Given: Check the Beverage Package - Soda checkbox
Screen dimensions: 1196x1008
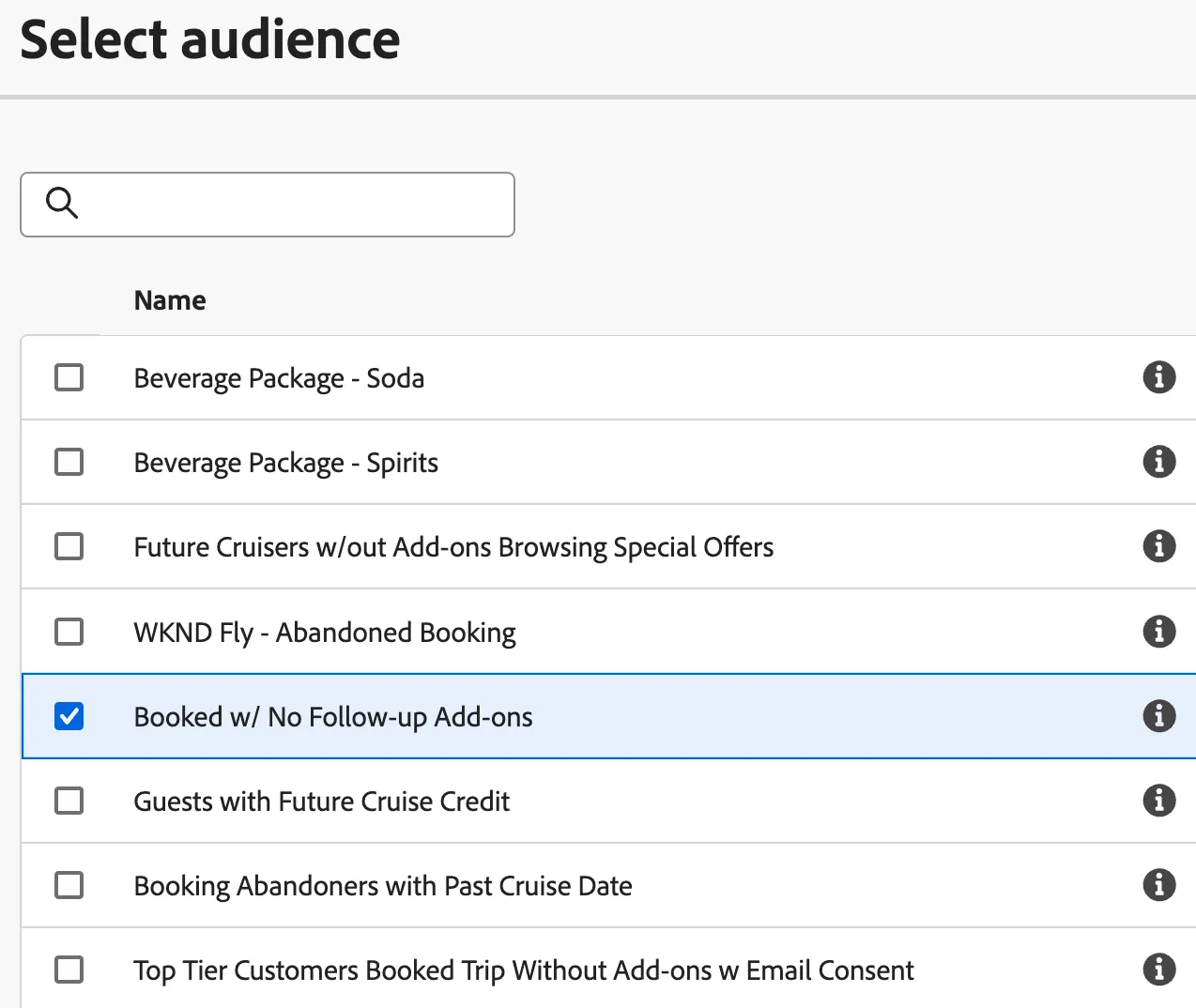Looking at the screenshot, I should 69,377.
